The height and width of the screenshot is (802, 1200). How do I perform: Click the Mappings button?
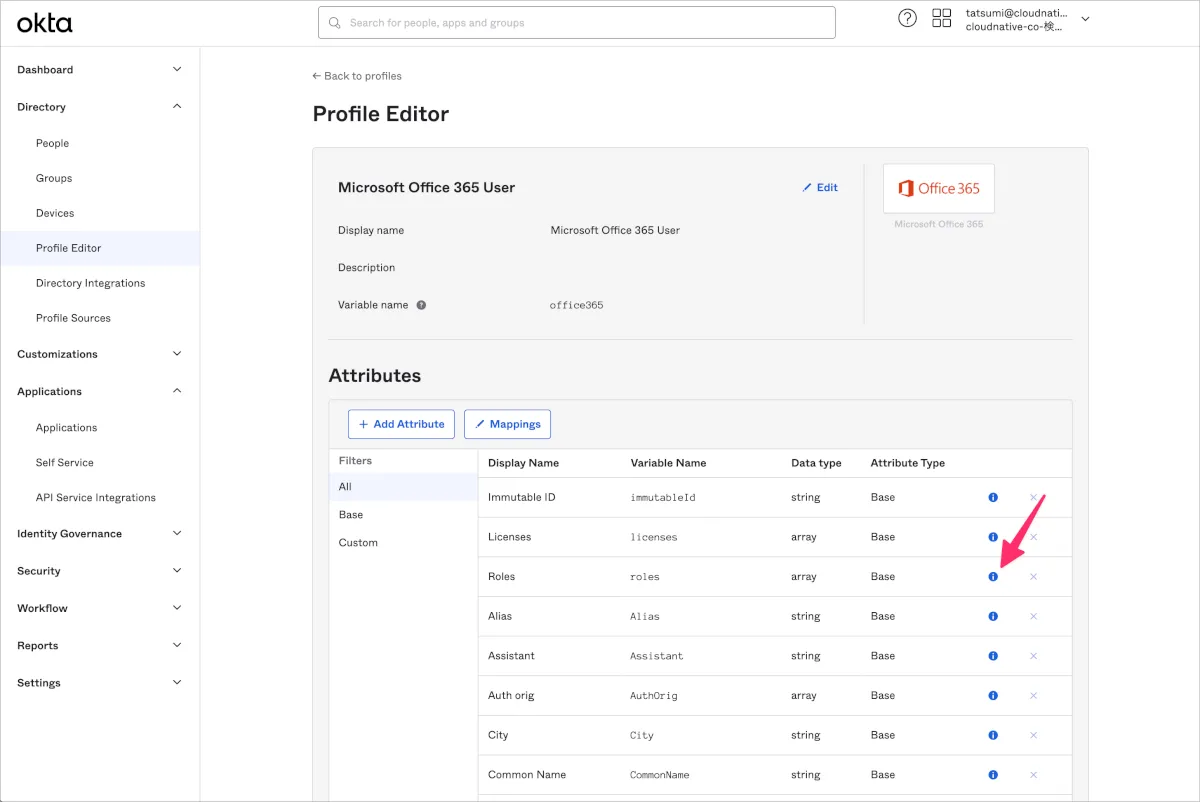[507, 424]
